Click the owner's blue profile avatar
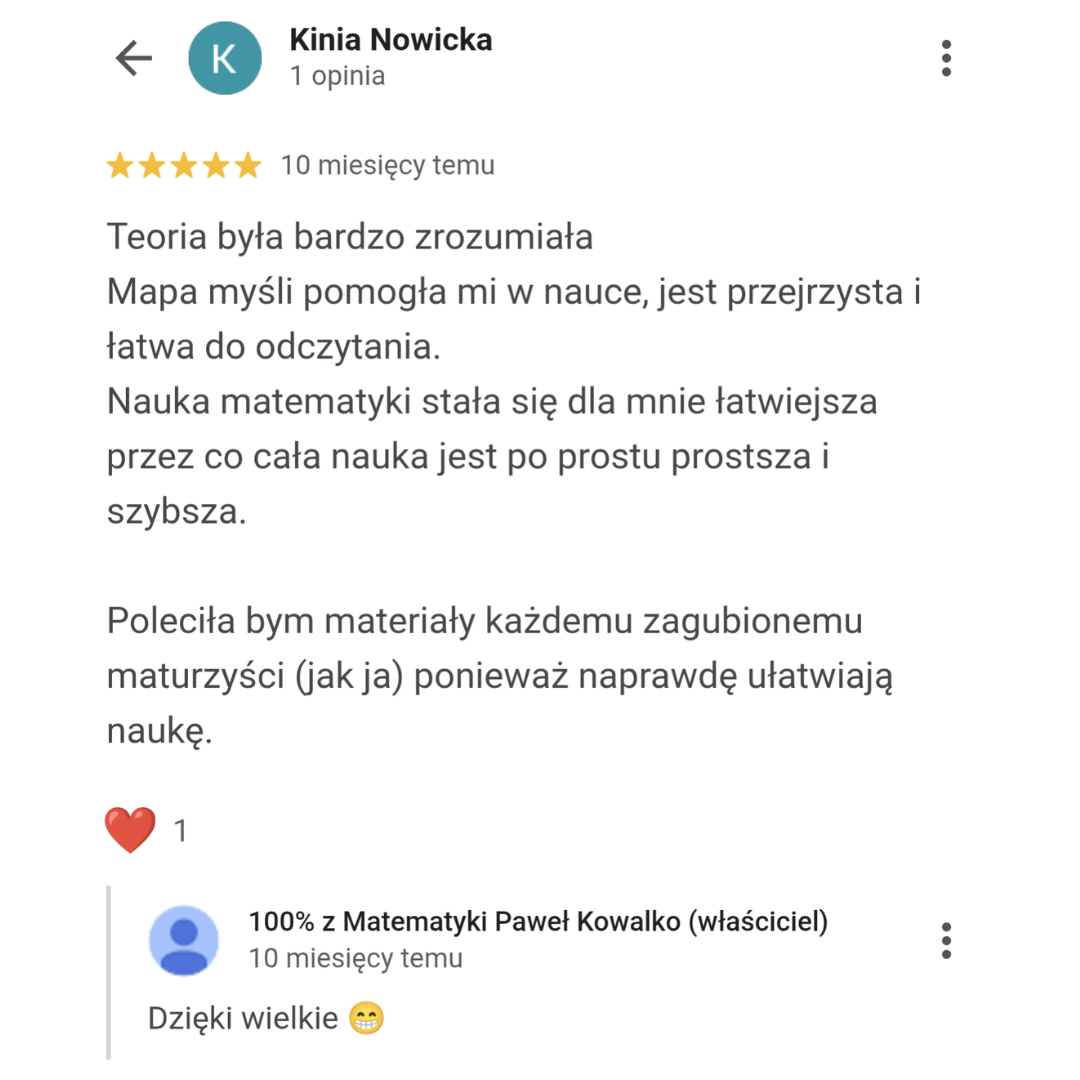Viewport: 1080px width, 1080px height. click(184, 940)
